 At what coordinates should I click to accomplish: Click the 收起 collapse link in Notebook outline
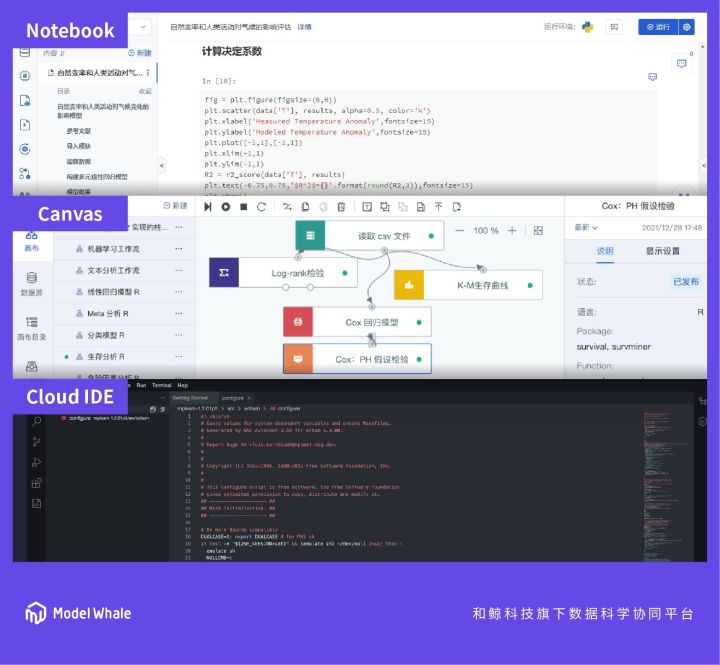tap(145, 91)
